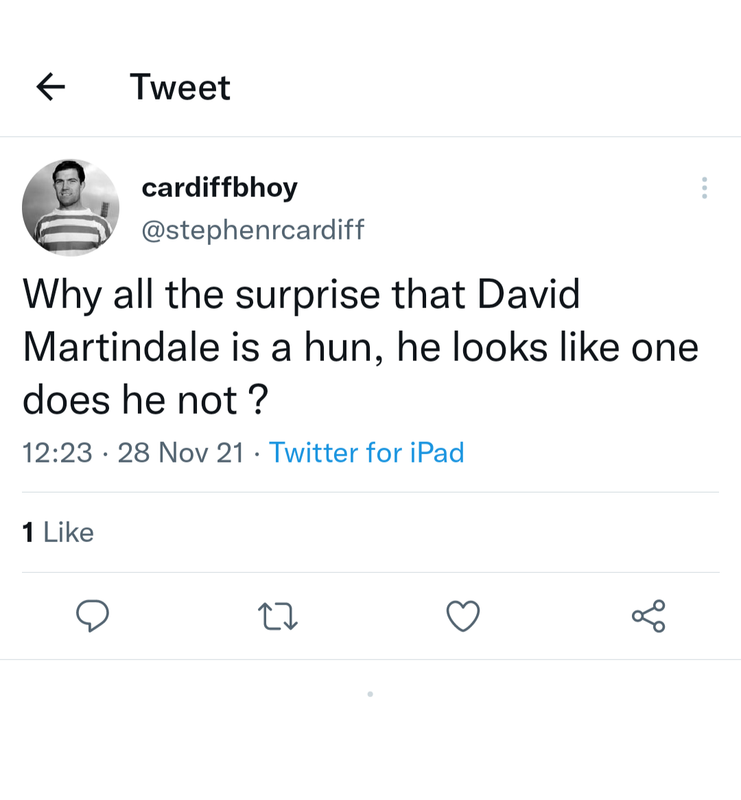Open the three-dot more options menu
Image resolution: width=741 pixels, height=800 pixels.
(x=704, y=188)
